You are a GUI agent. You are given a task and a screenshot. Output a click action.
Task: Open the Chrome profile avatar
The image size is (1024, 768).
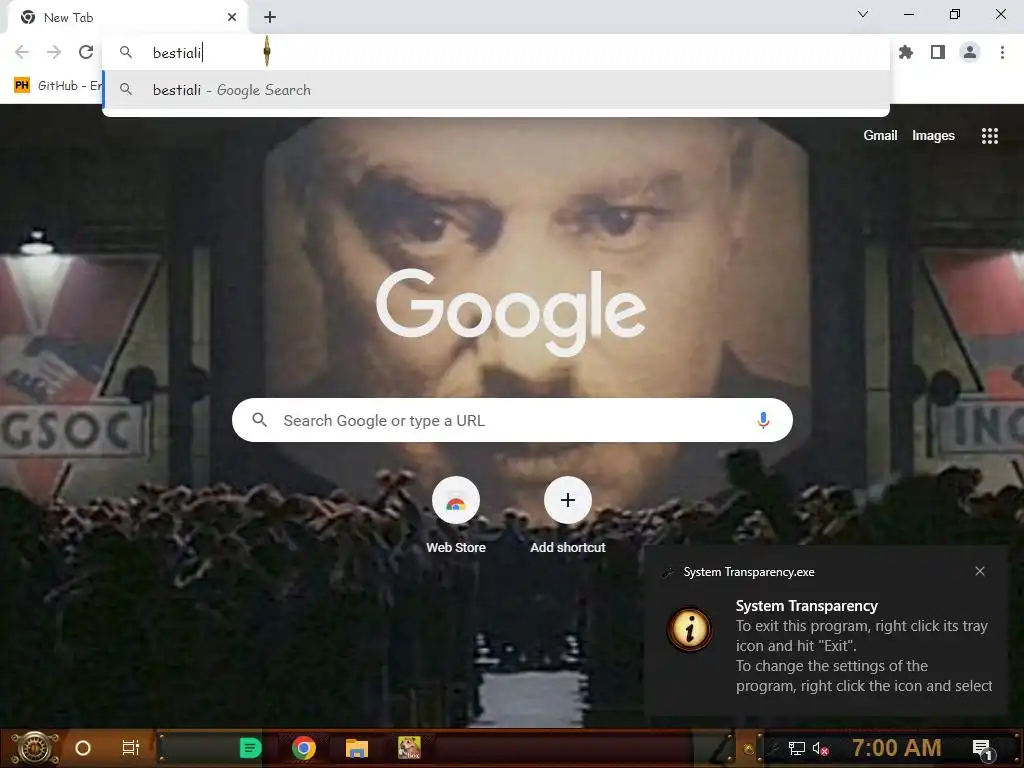point(970,52)
